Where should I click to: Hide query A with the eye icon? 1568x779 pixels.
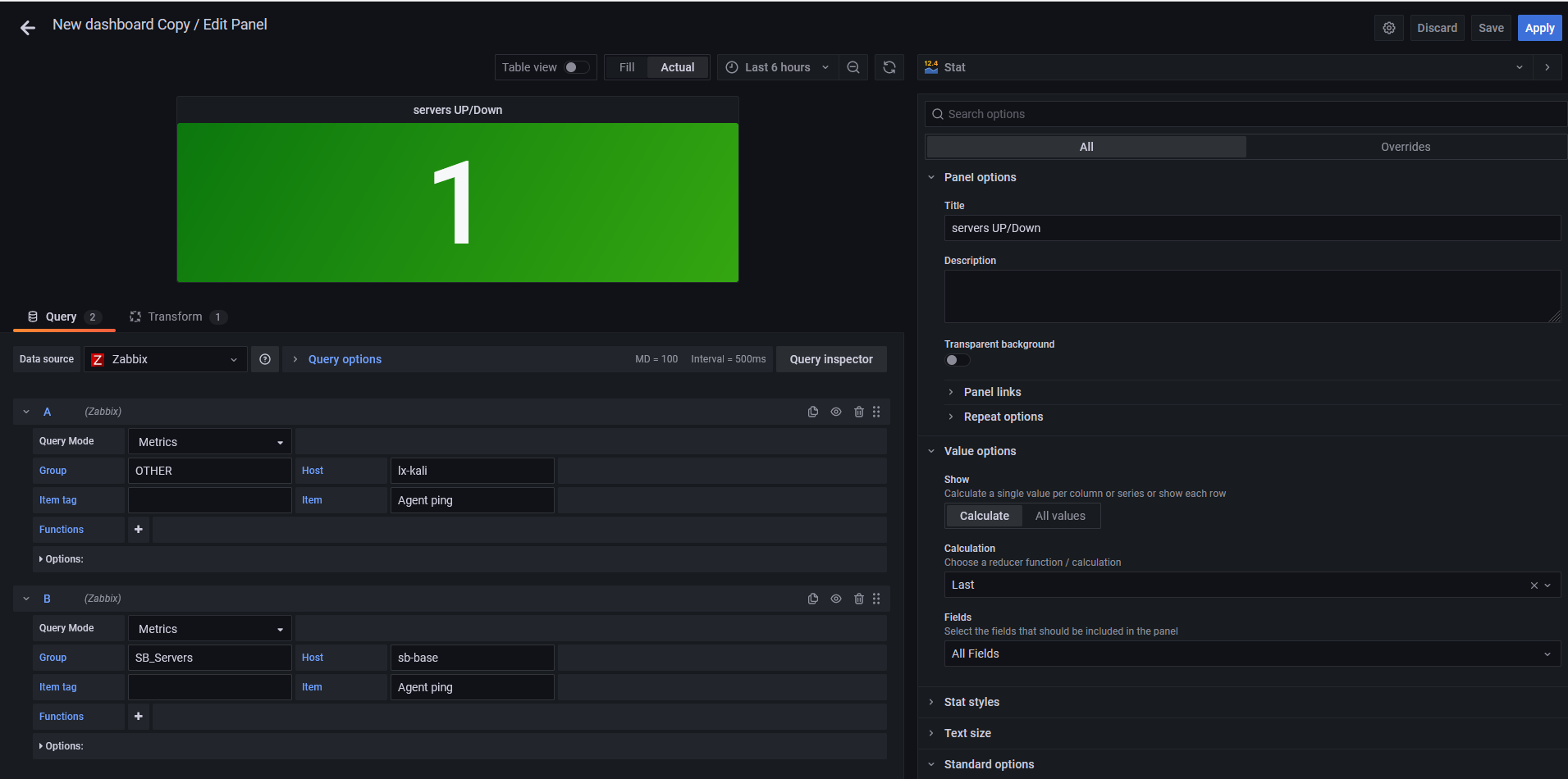pyautogui.click(x=836, y=412)
